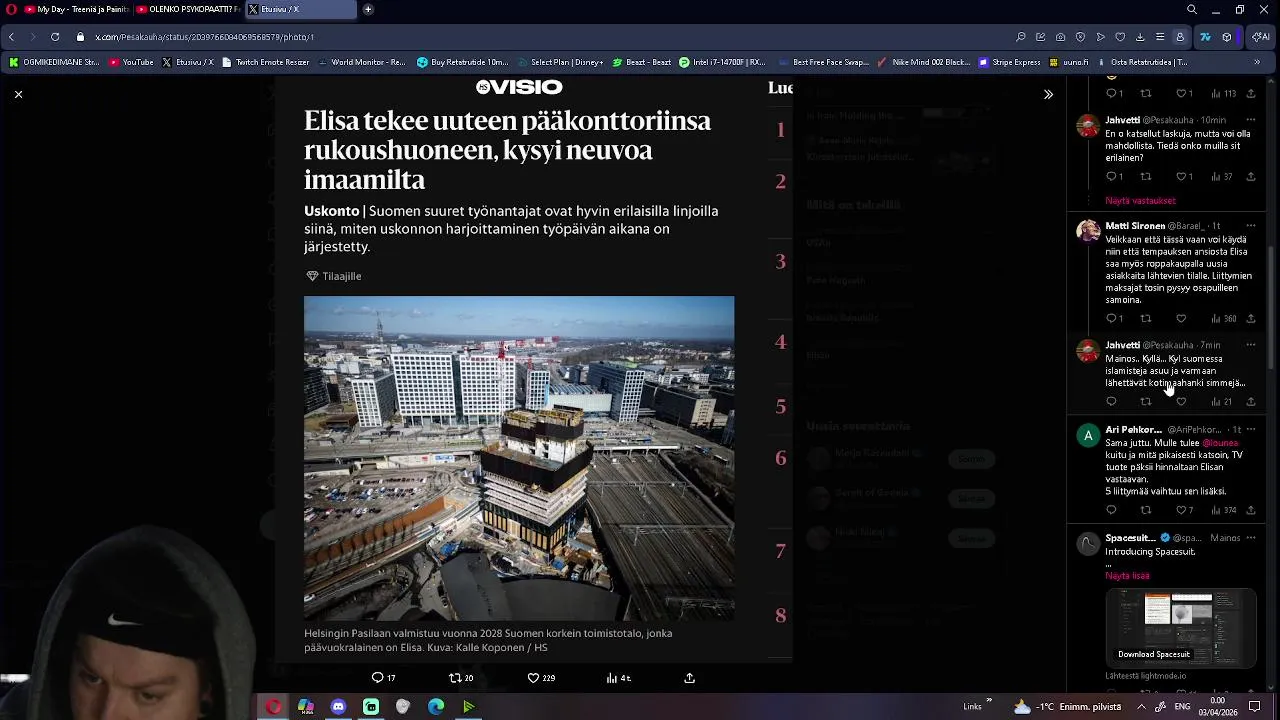Screen dimensions: 1280x720
Task: View stats (21) on Jahvetti's 7min comment
Action: 1222,402
